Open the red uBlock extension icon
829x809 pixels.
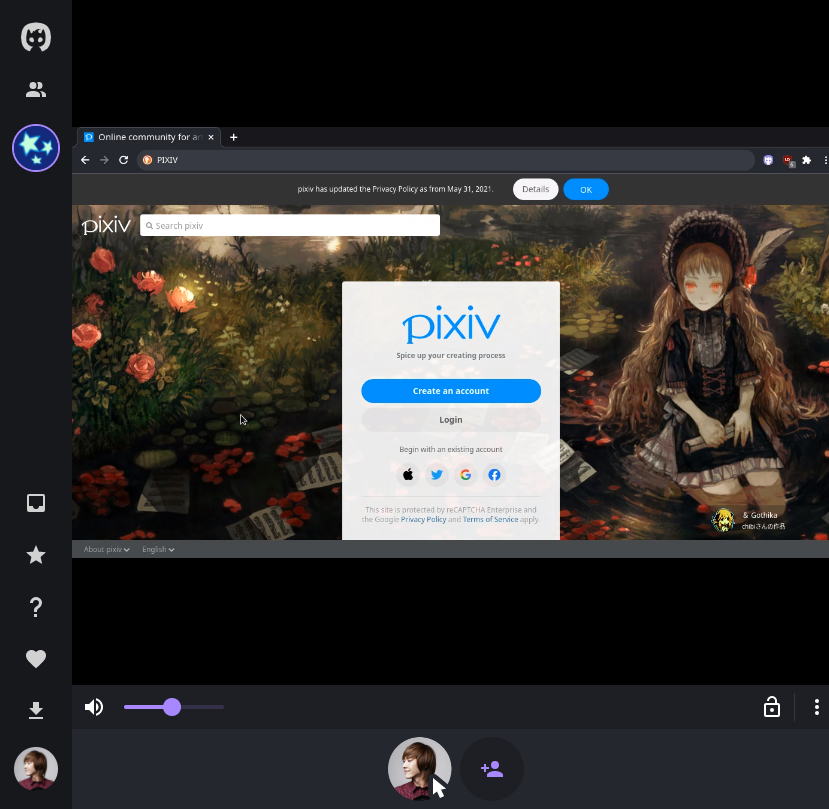(788, 160)
